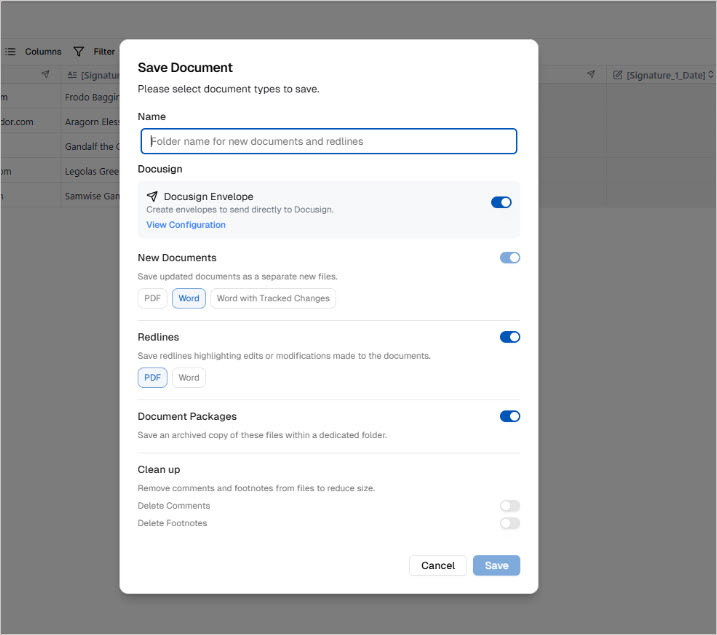The height and width of the screenshot is (635, 717).
Task: Click the Columns list icon in background toolbar
Action: [10, 52]
